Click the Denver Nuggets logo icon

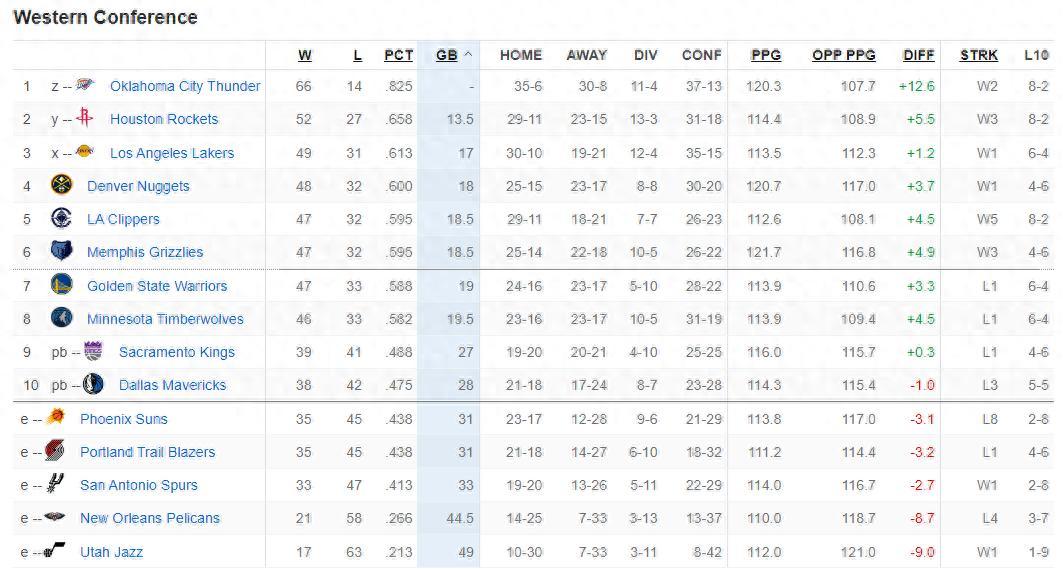tap(62, 186)
